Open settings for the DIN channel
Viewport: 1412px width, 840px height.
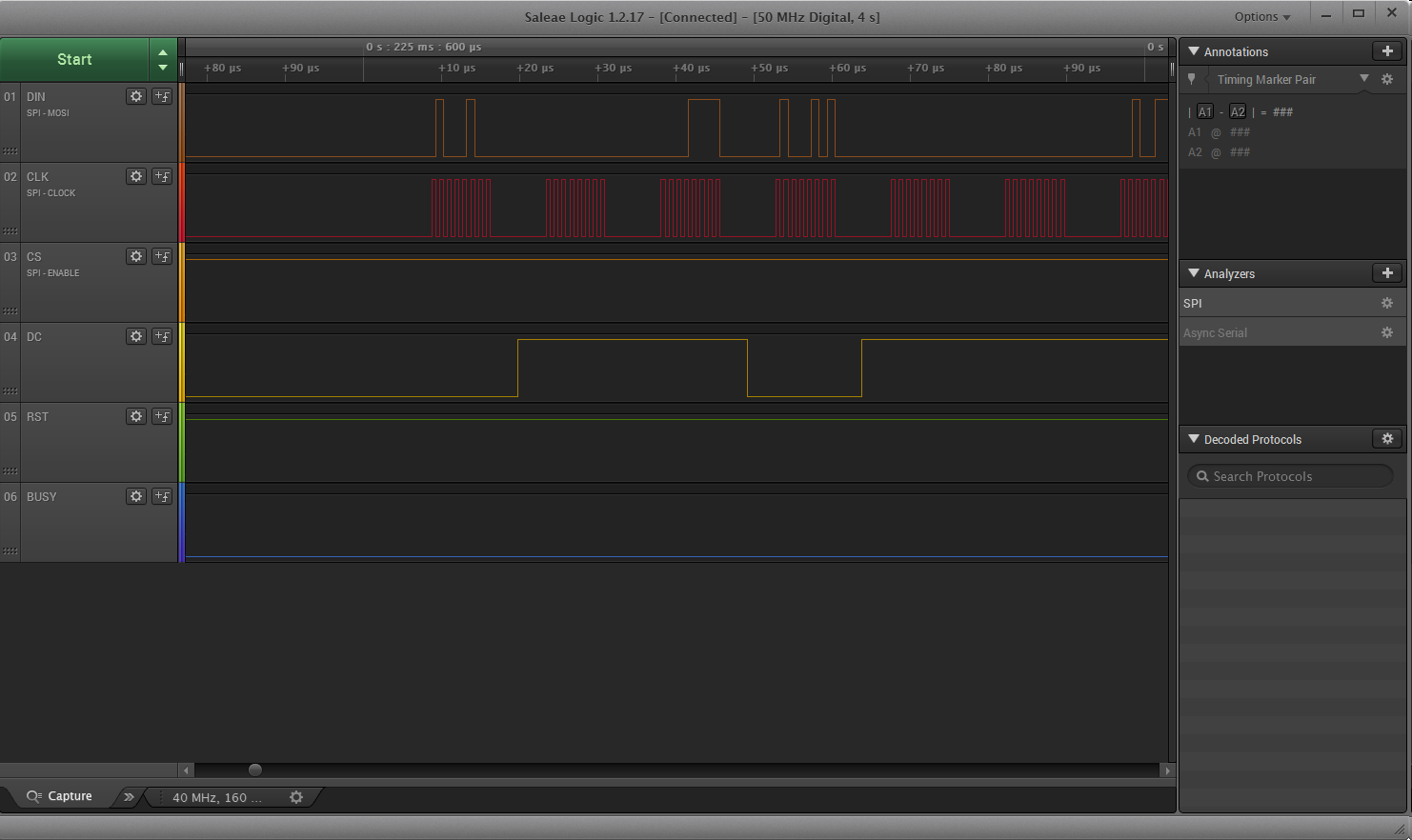tap(135, 96)
